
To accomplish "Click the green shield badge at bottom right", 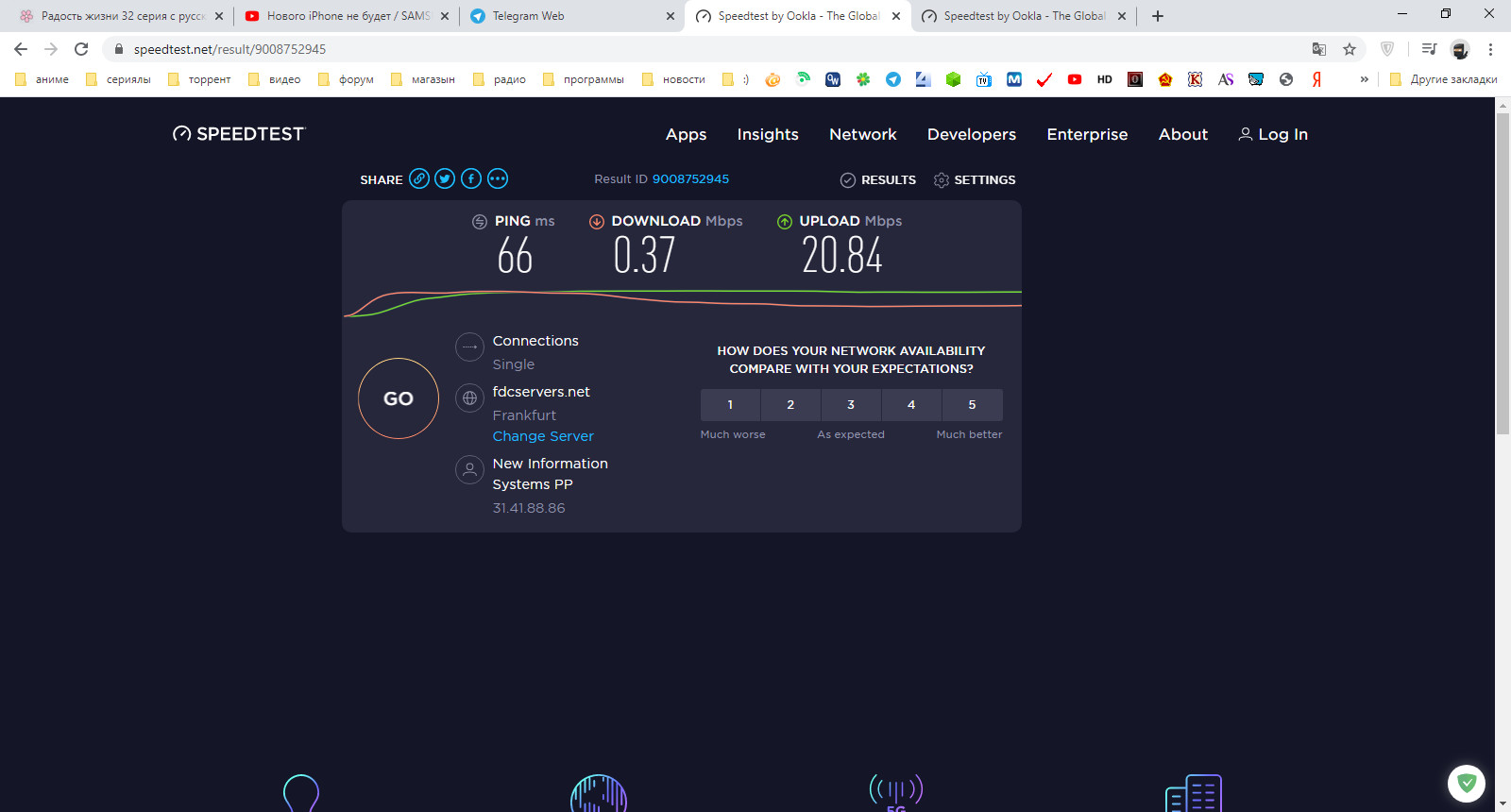I will pos(1467,783).
